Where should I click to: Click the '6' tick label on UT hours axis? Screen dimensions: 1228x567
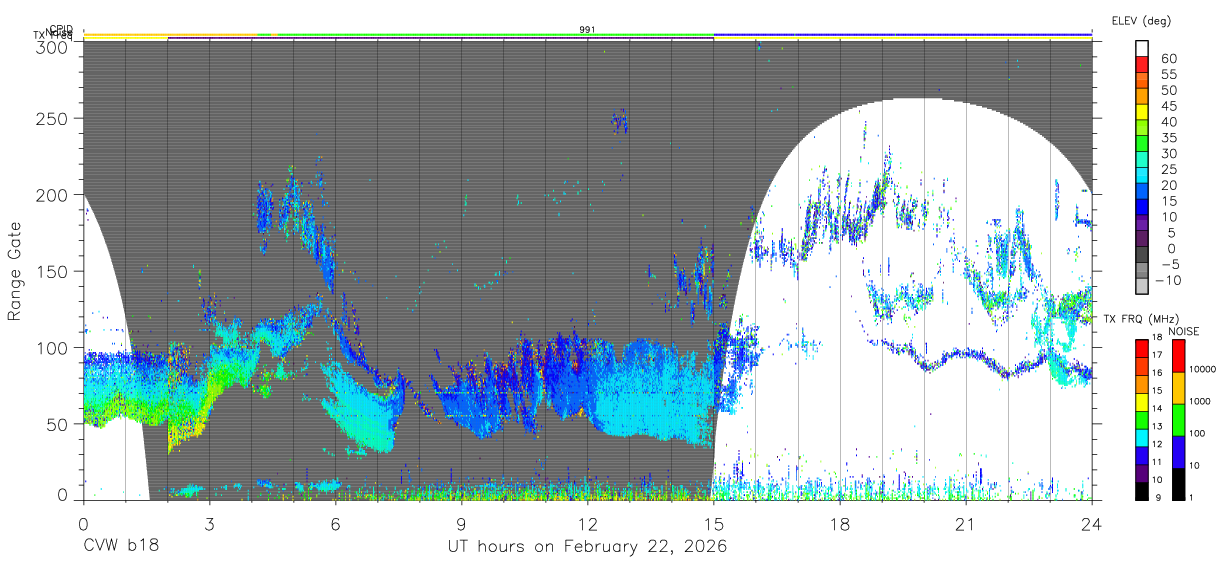pyautogui.click(x=335, y=524)
